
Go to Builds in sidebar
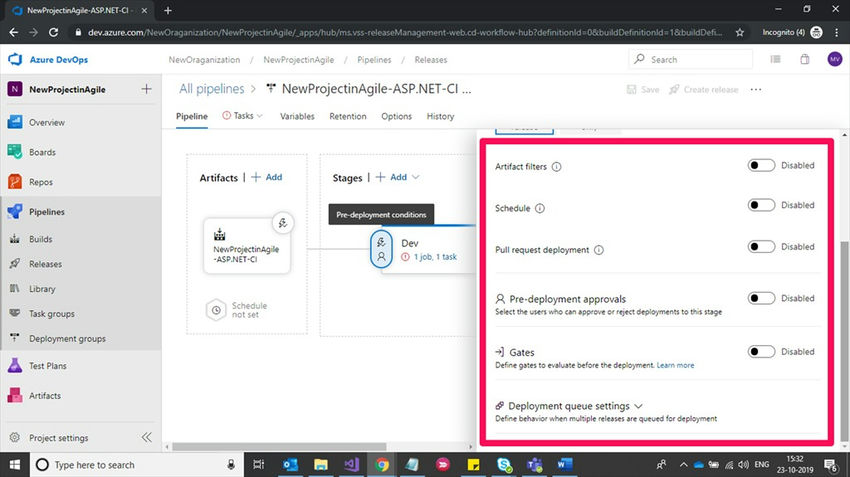[41, 239]
